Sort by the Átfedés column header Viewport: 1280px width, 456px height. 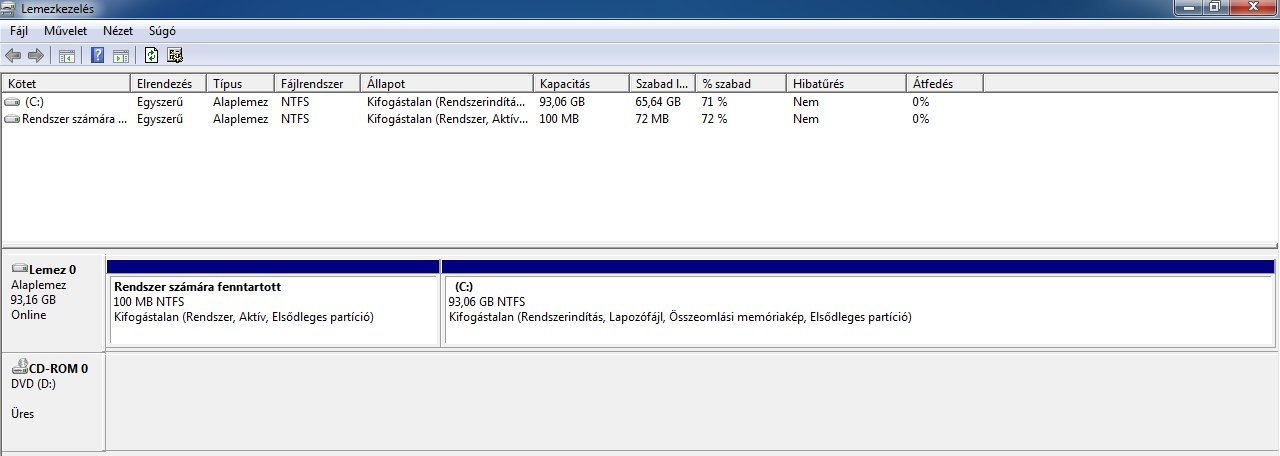click(945, 84)
